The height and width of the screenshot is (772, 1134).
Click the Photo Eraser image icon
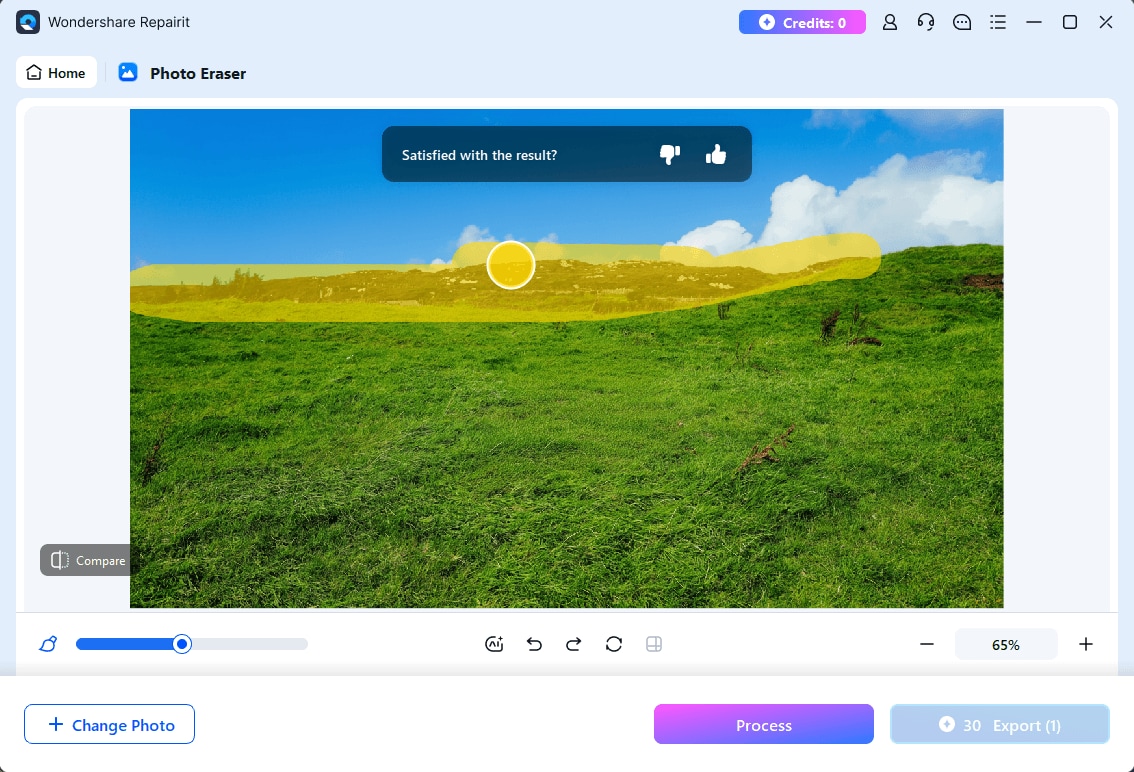(x=128, y=72)
